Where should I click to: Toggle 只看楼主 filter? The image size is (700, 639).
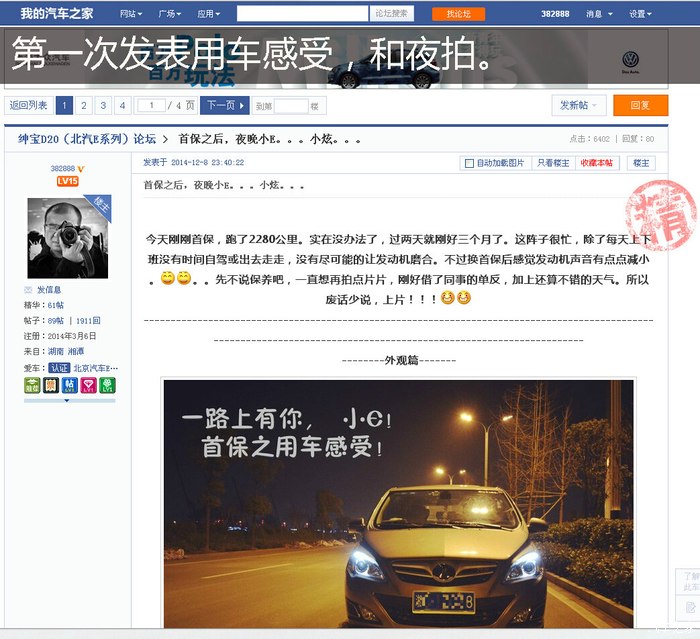[553, 163]
